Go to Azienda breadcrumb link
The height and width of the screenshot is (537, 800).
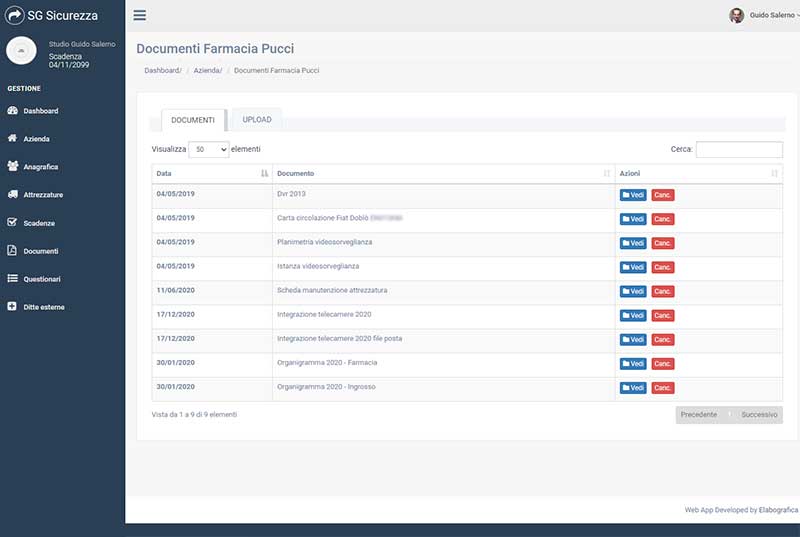(208, 70)
